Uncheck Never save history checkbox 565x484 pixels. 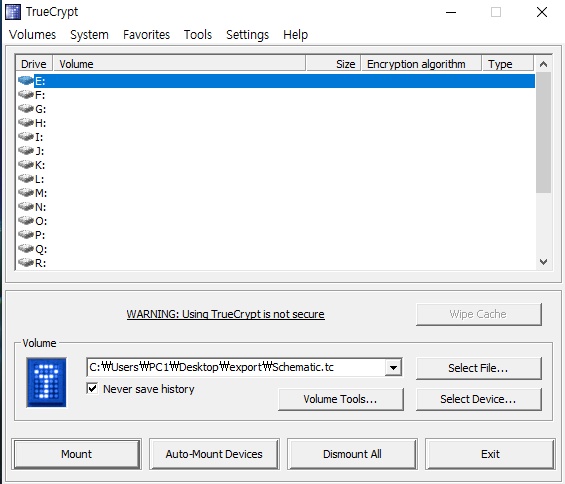tap(92, 388)
